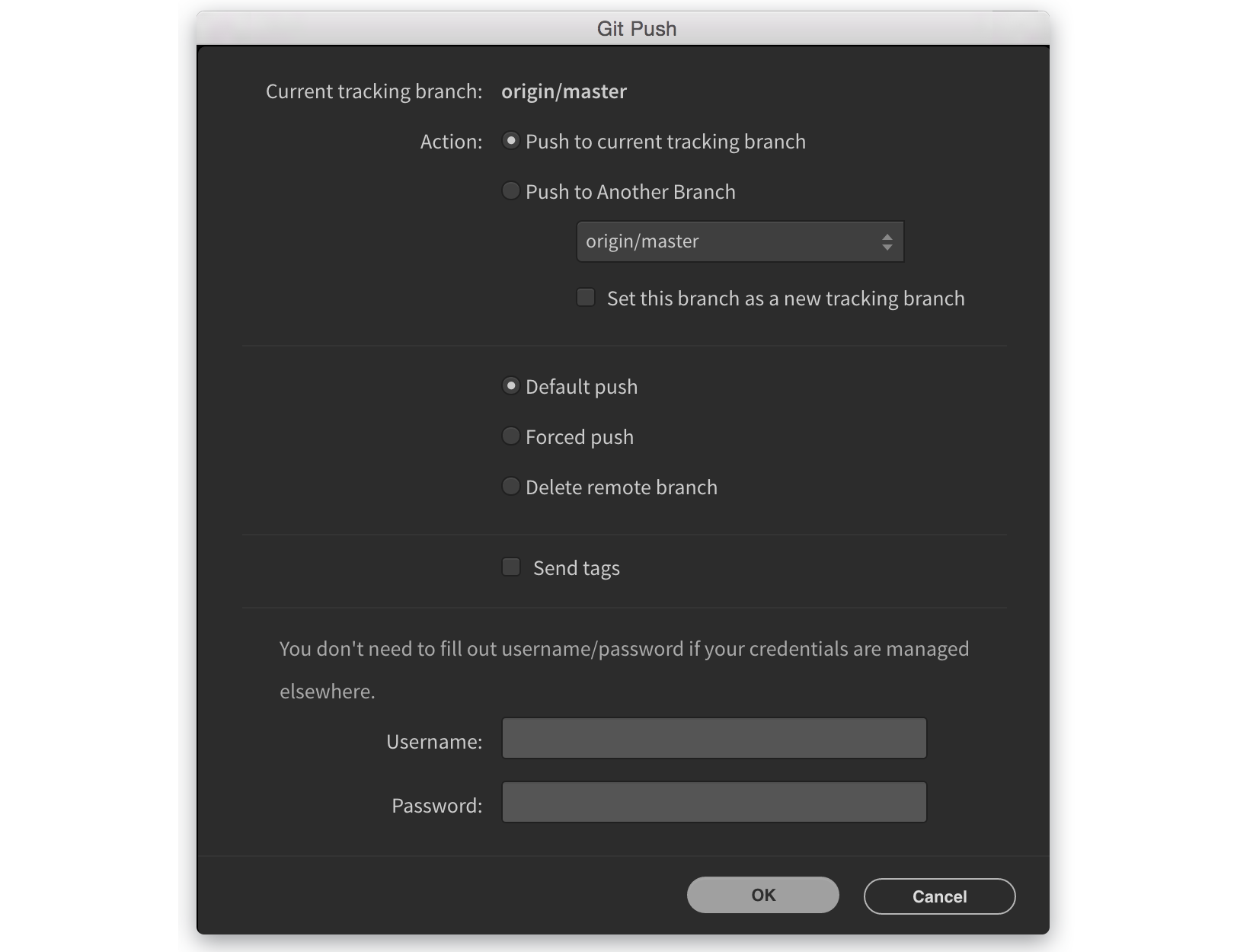1253x952 pixels.
Task: Confirm the push with OK
Action: (x=762, y=895)
